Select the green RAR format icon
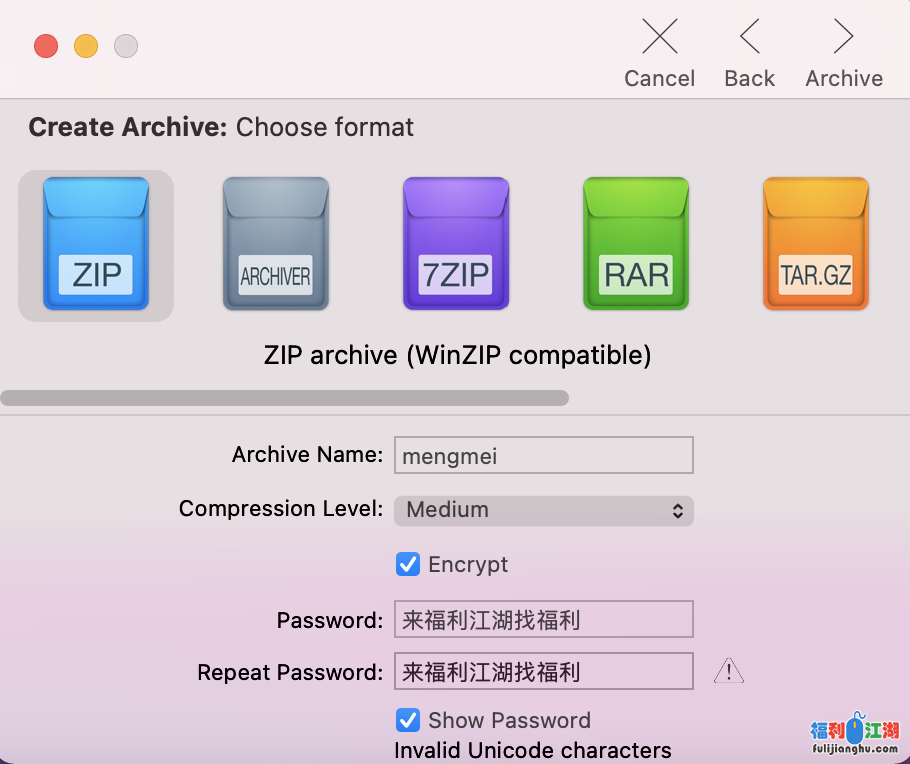Viewport: 910px width, 764px height. point(636,245)
